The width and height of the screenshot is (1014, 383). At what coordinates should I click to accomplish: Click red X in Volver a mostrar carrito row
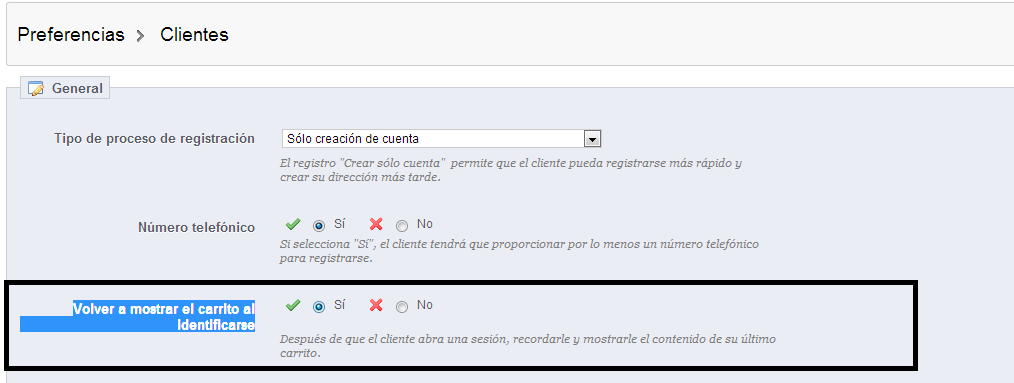pos(376,305)
